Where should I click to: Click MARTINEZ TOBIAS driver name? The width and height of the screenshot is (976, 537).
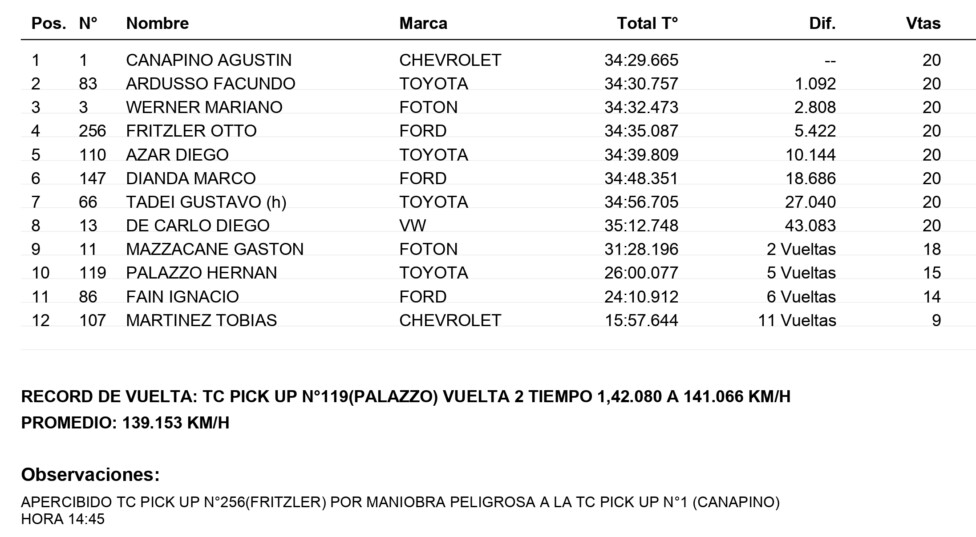(x=201, y=320)
